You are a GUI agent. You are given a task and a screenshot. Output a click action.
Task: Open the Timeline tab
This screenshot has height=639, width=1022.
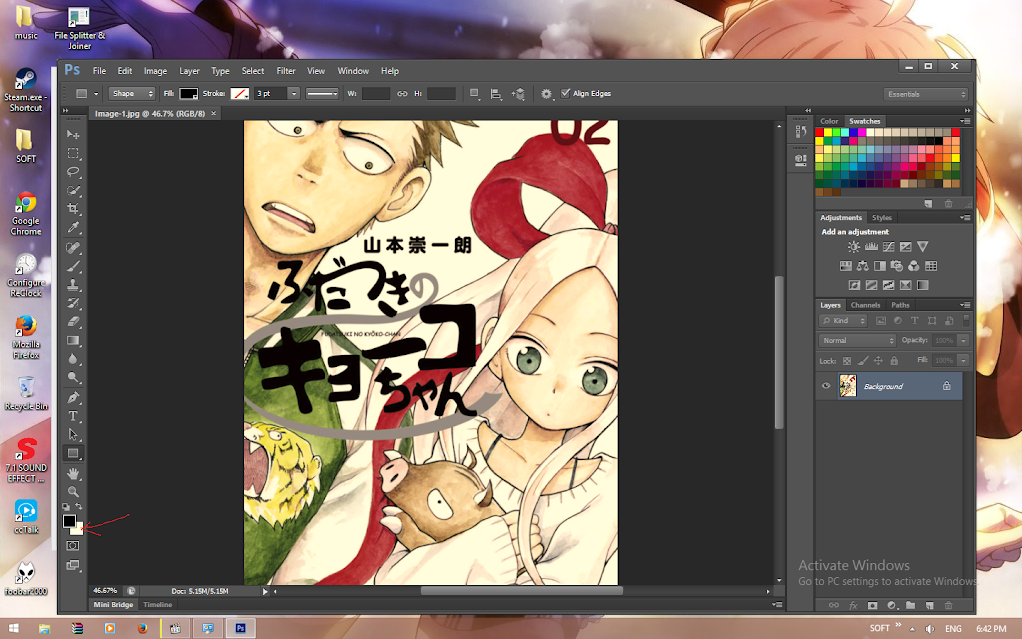point(158,604)
